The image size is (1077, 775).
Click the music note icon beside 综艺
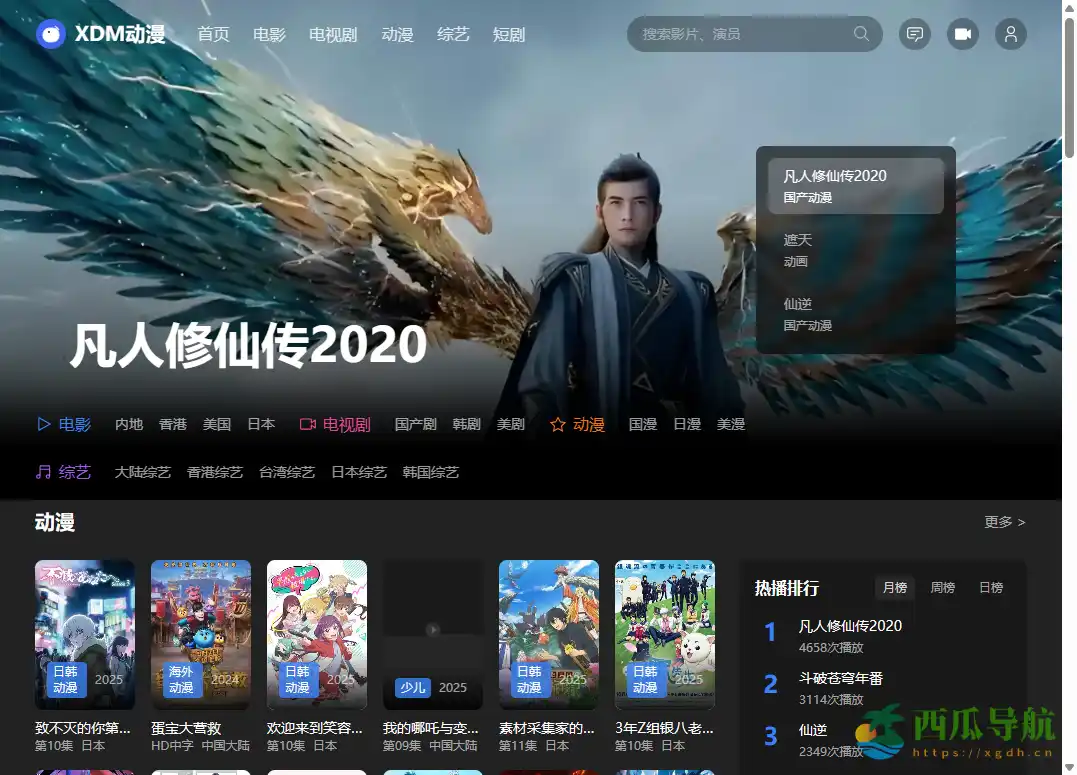tap(42, 472)
